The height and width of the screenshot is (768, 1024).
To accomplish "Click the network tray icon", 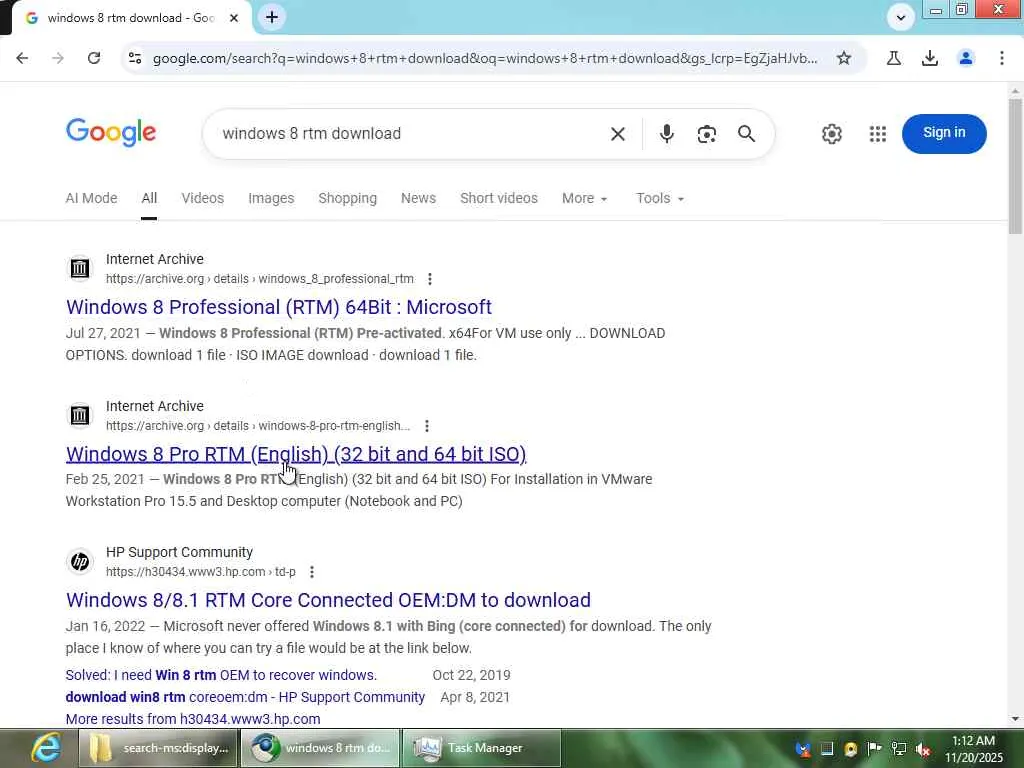I will click(899, 749).
